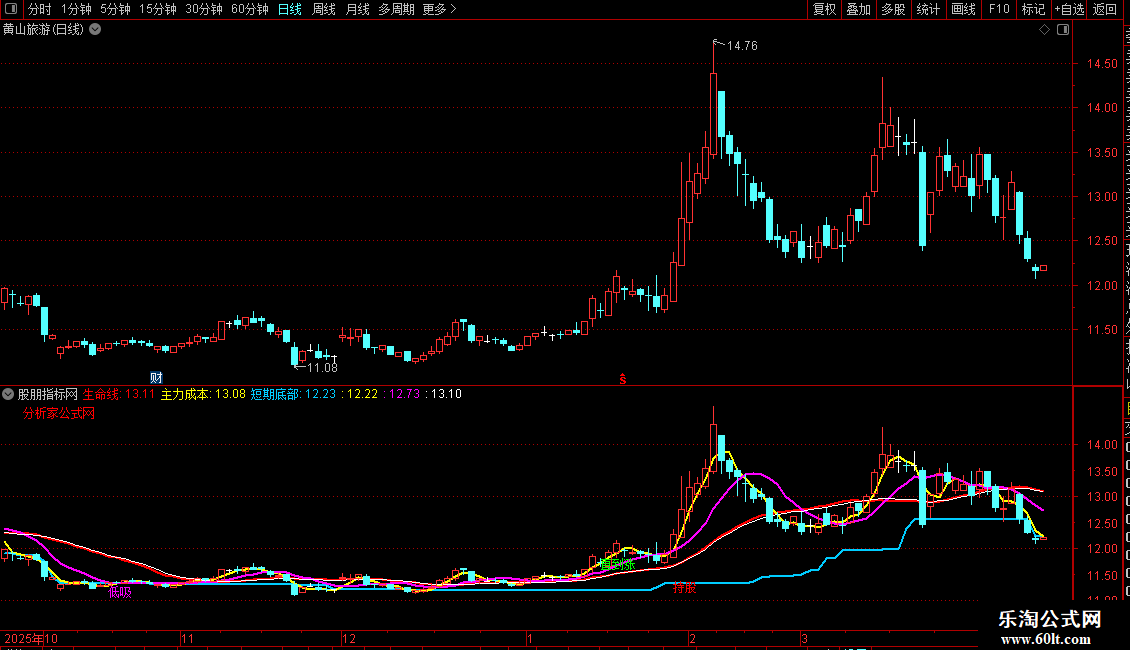
Task: Open the 画线 drawing tools
Action: pos(964,9)
